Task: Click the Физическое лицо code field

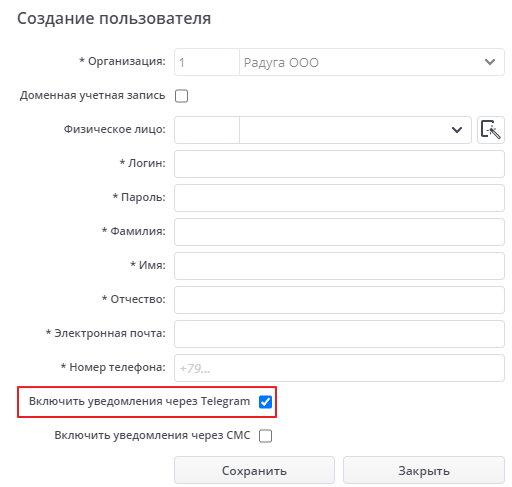Action: tap(207, 130)
